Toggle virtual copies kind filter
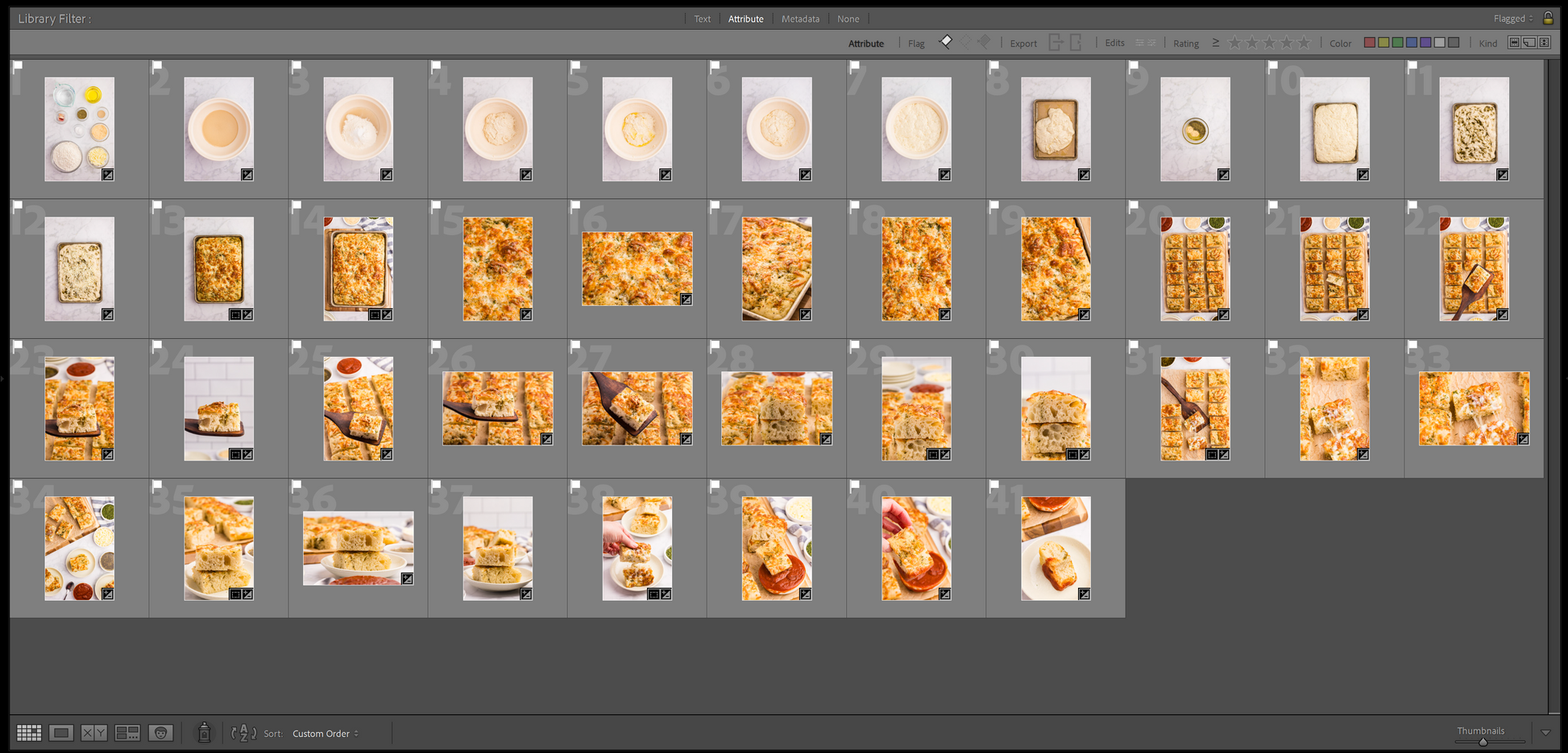 (x=1529, y=43)
